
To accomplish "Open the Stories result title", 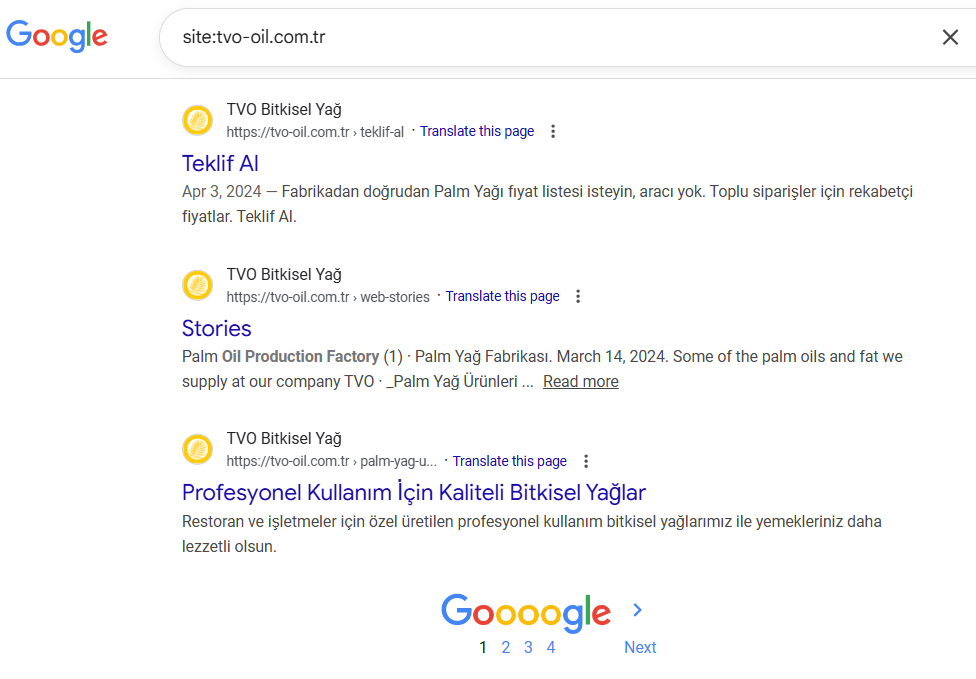I will click(217, 328).
